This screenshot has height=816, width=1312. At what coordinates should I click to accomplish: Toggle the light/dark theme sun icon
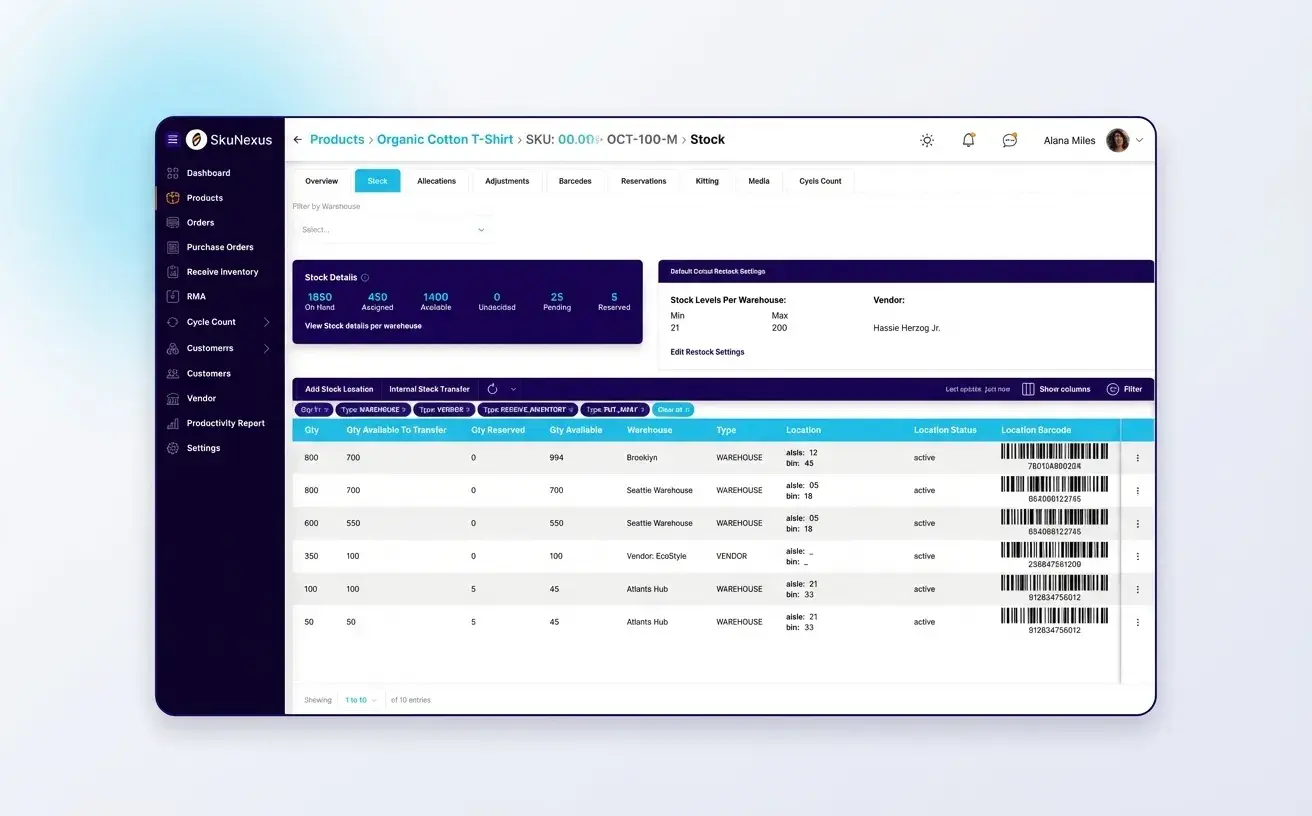point(926,140)
